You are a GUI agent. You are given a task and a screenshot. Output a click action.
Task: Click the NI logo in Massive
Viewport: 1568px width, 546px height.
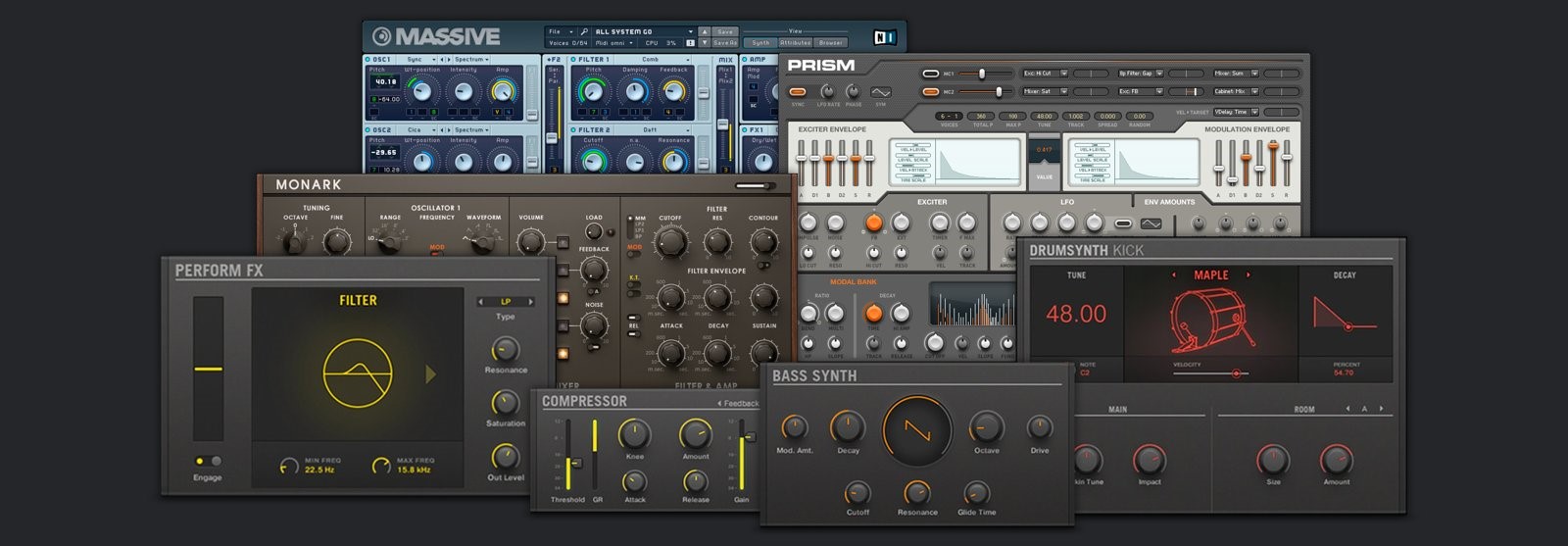[885, 38]
